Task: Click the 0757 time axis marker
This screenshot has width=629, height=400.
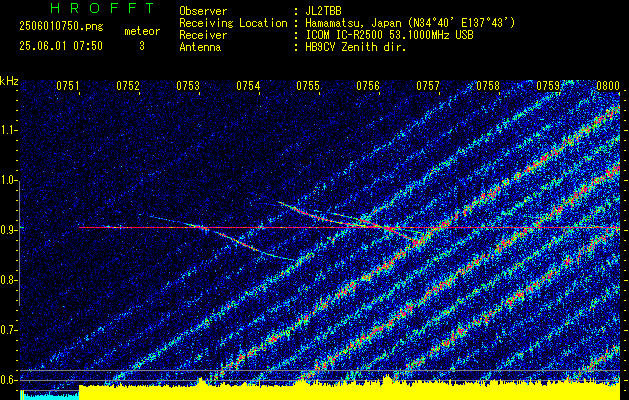Action: (428, 86)
